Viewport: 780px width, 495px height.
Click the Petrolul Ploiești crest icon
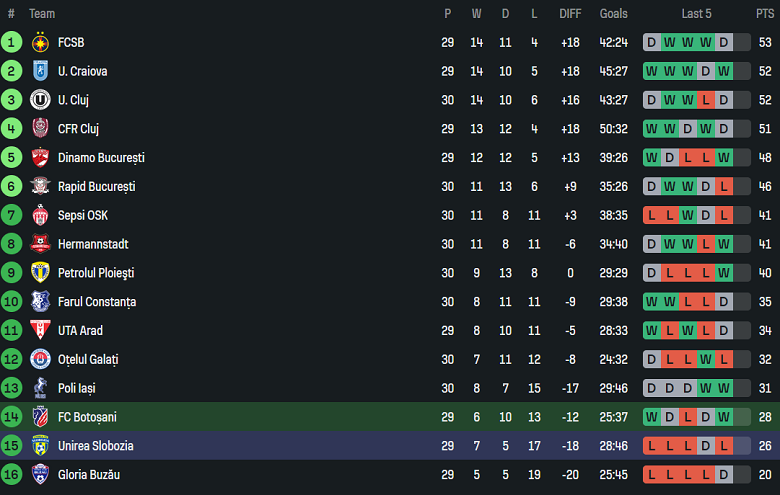coord(40,273)
